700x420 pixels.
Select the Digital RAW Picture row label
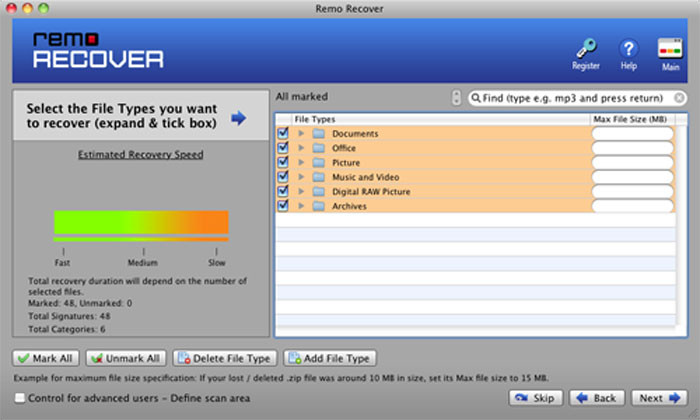[x=371, y=191]
